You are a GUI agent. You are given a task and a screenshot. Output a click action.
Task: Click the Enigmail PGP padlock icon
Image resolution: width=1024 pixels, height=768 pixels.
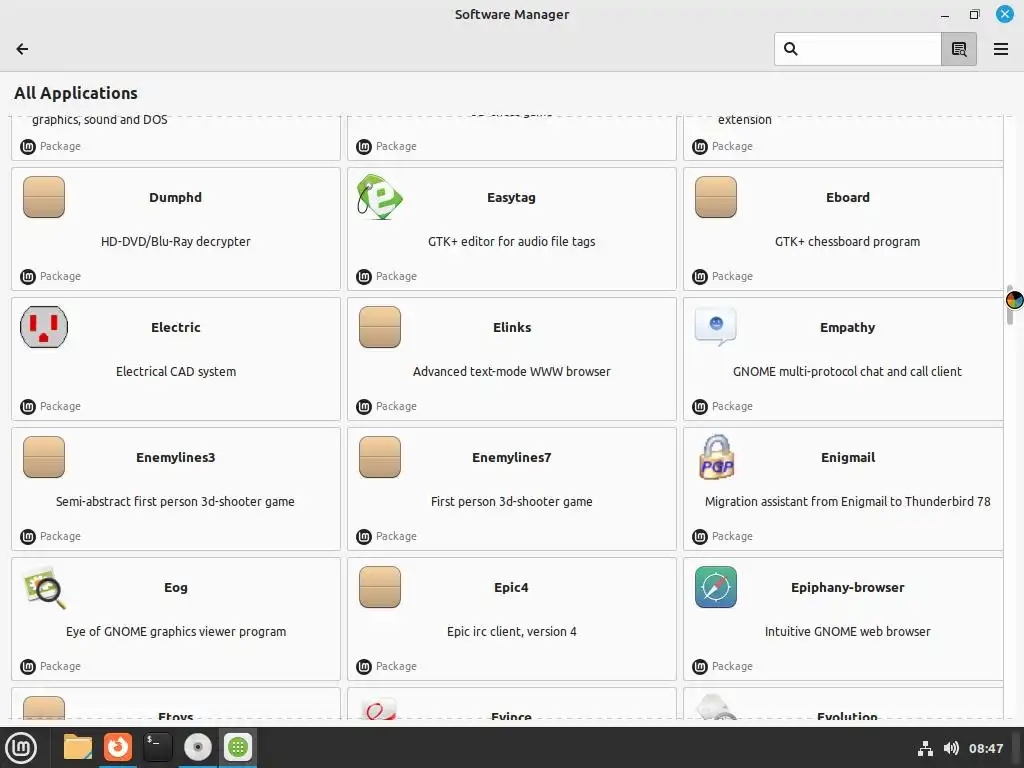(x=716, y=457)
